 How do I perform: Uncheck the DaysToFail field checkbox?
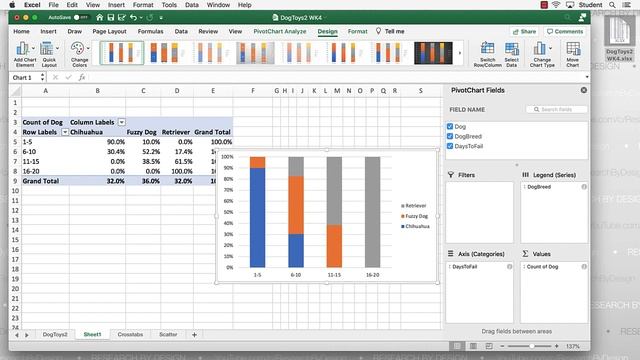tap(450, 146)
